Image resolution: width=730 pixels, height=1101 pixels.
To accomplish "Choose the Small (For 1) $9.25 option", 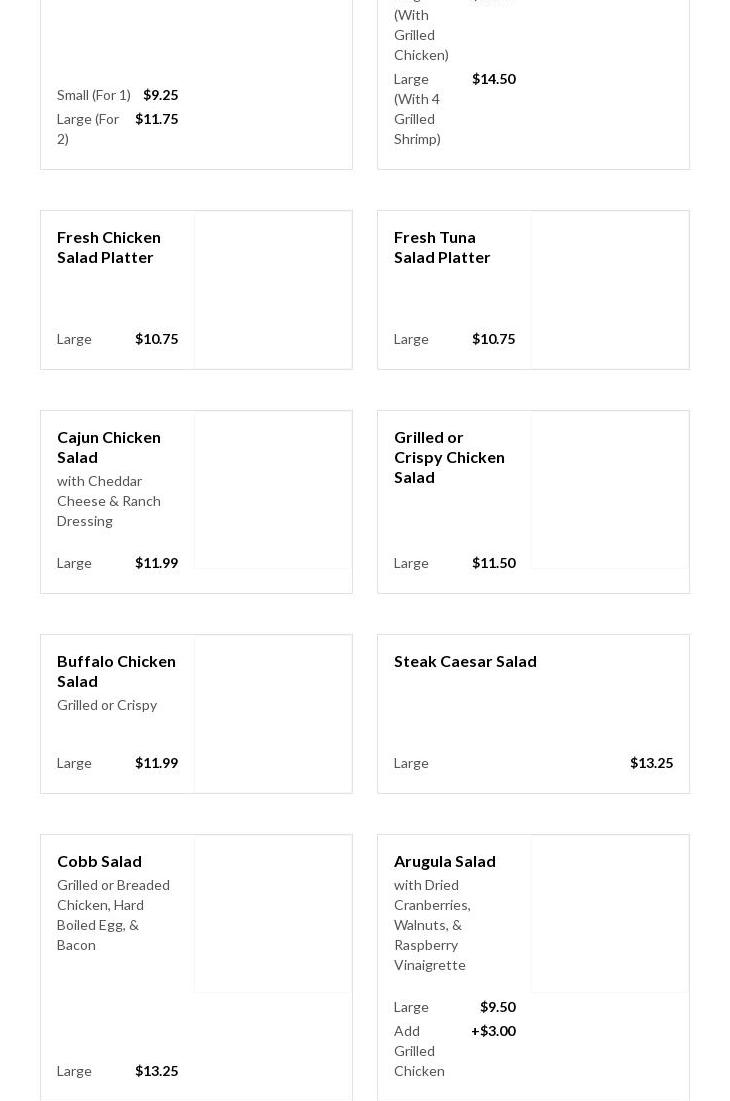I will [x=117, y=95].
